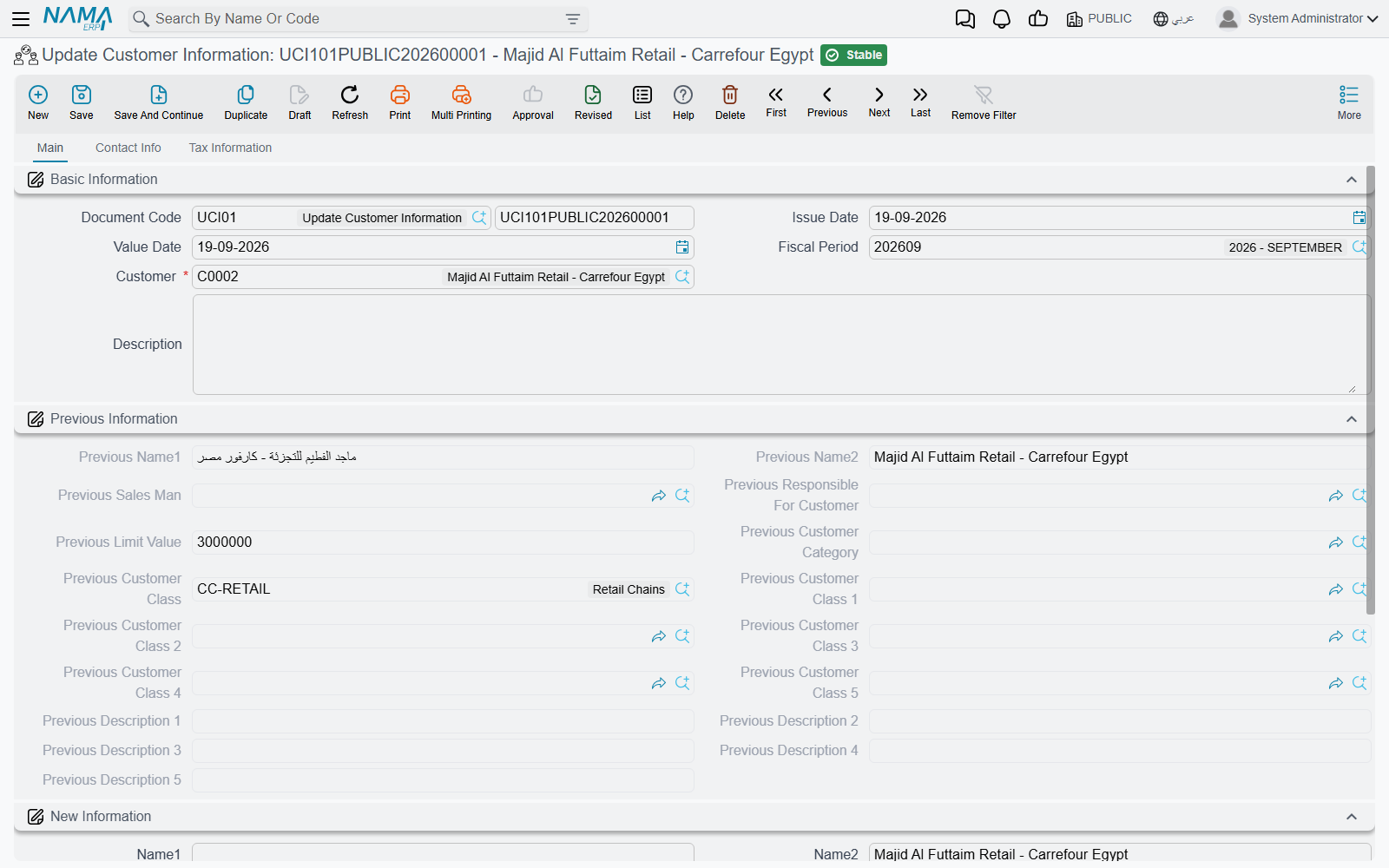Delete this record

pyautogui.click(x=730, y=102)
